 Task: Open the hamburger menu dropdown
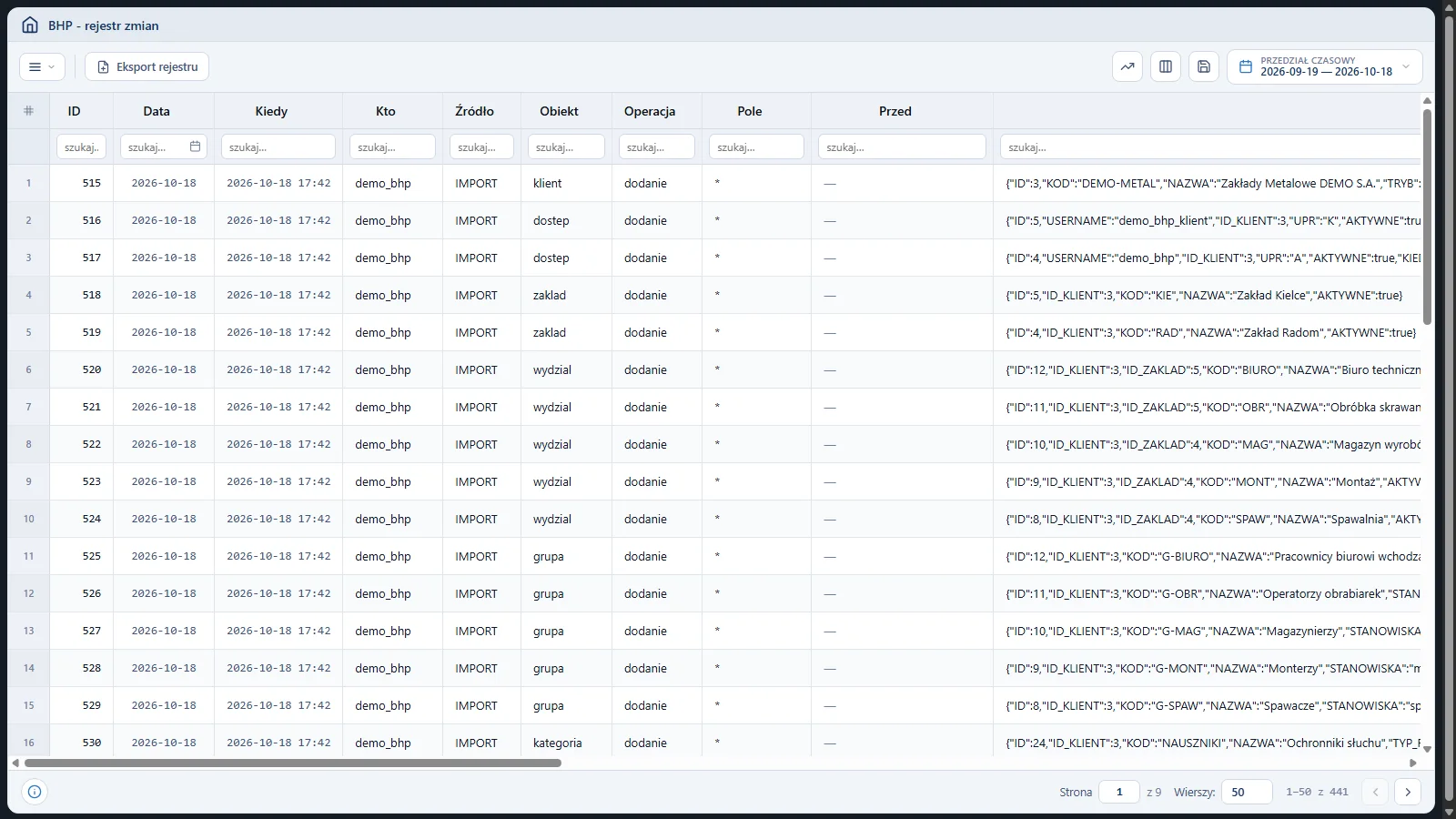(x=42, y=66)
